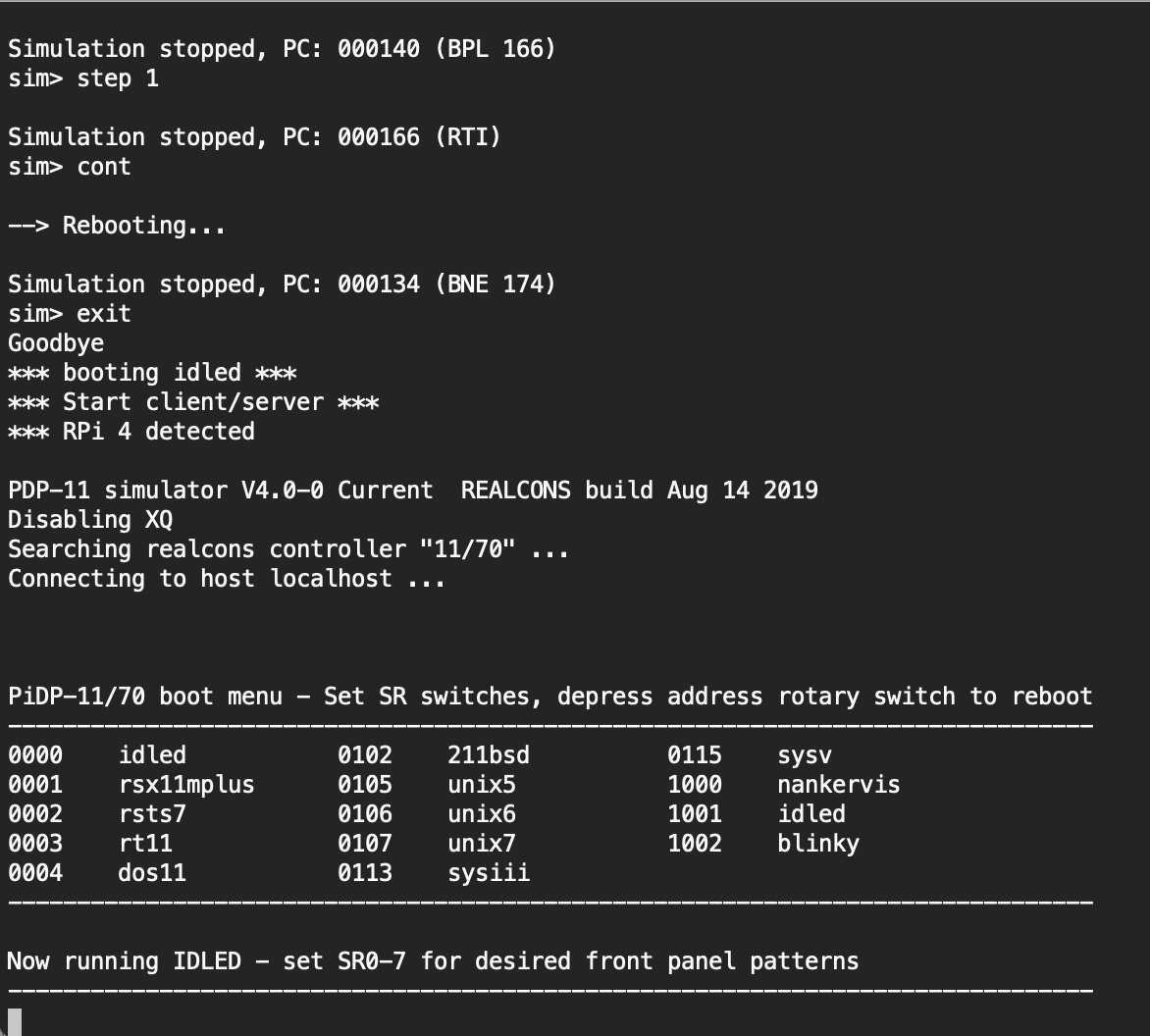Screen dimensions: 1150x1036
Task: Click the unix6 menu entry
Action: (481, 814)
